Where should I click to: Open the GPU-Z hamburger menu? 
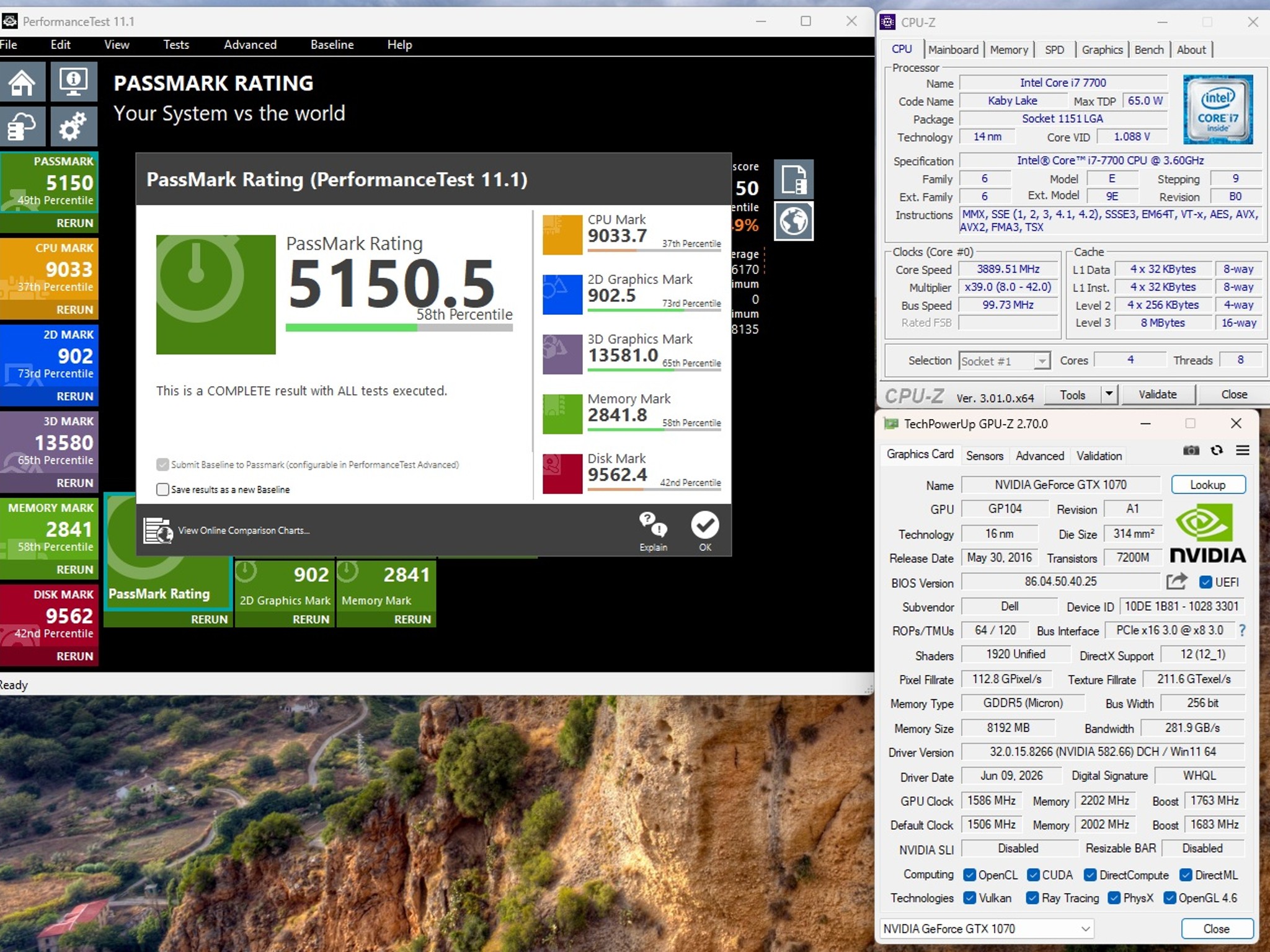coord(1243,451)
